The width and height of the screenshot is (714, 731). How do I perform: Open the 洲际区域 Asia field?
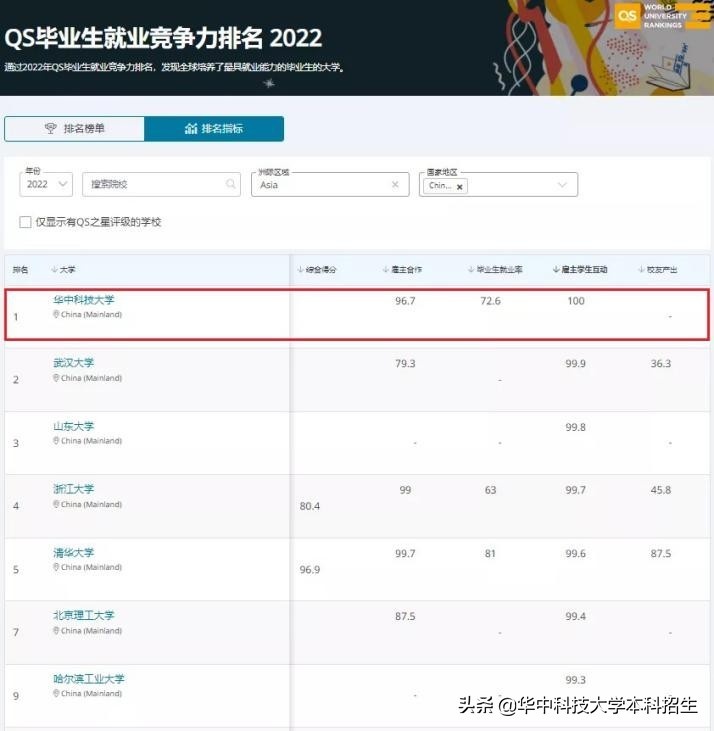330,185
